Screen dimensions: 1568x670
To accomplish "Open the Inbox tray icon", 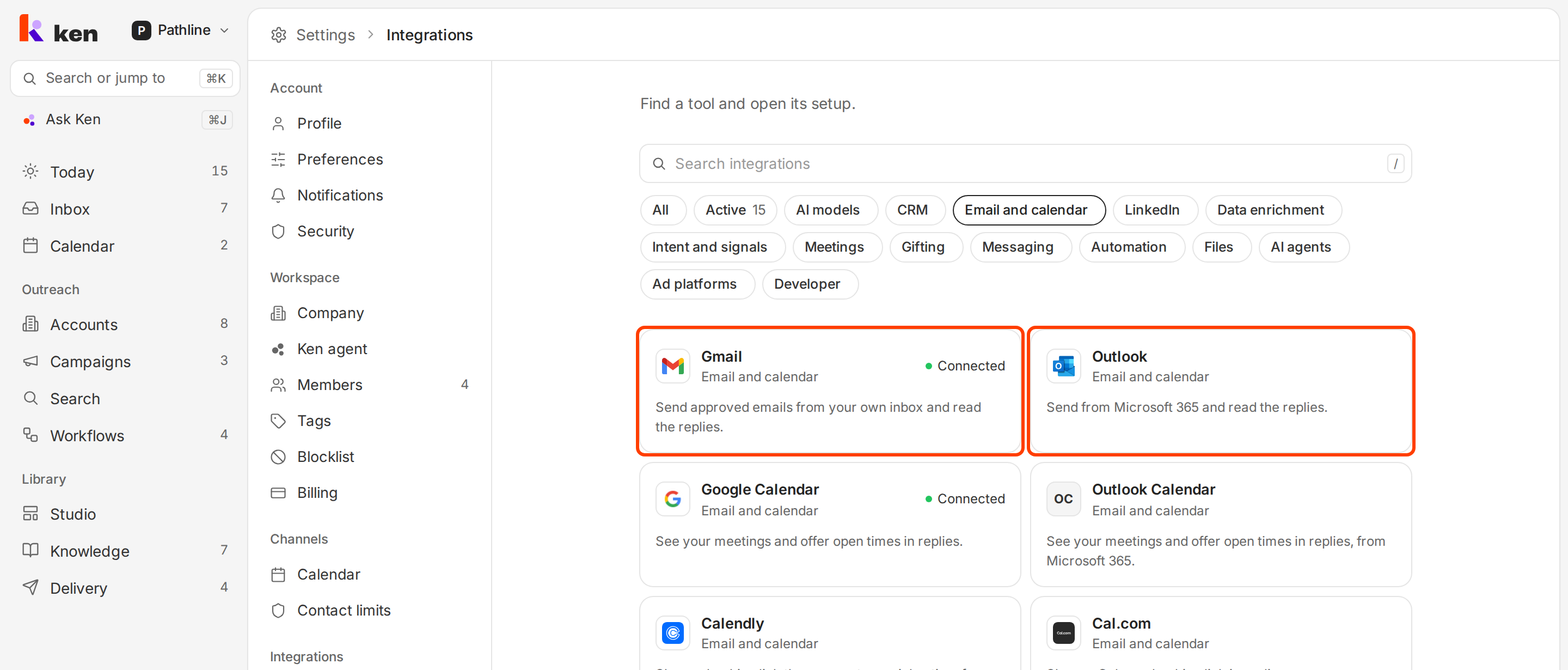I will 30,208.
